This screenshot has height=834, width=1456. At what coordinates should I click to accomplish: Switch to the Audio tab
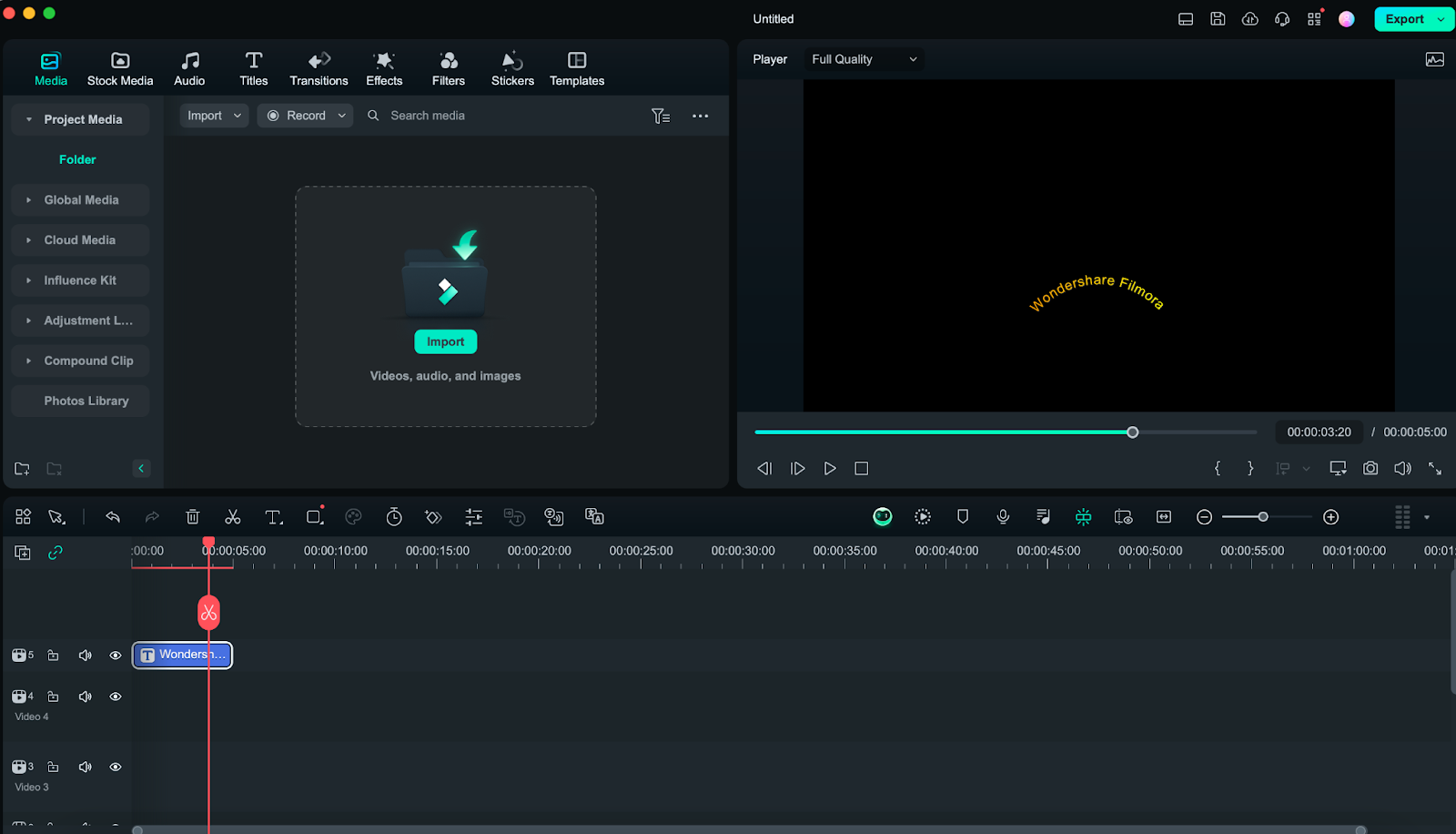point(189,69)
